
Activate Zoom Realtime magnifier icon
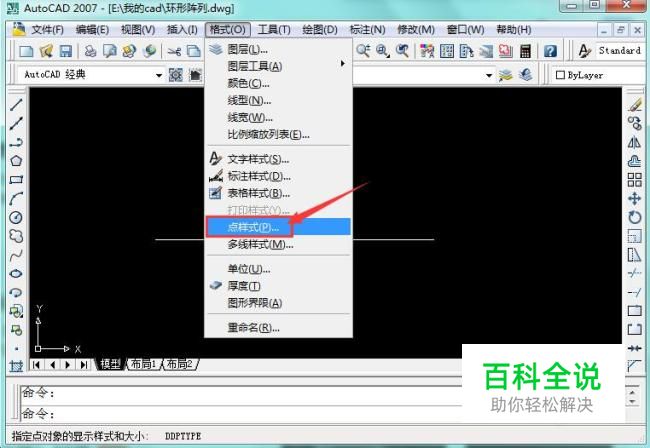(x=364, y=51)
